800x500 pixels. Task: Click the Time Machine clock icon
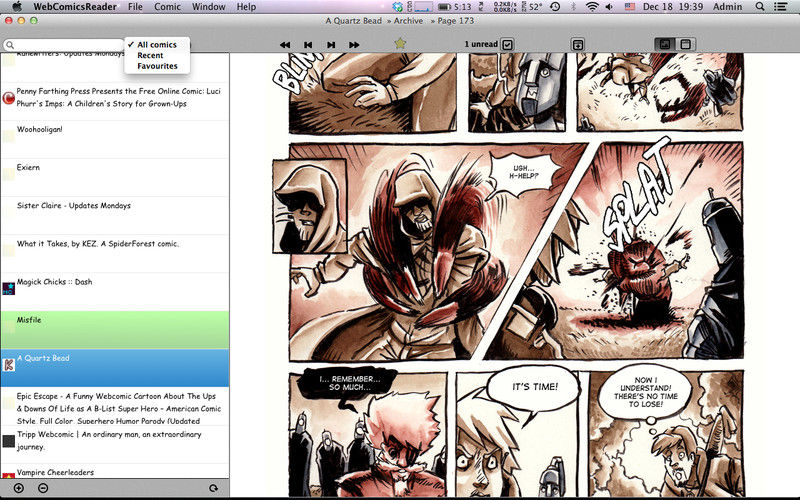[x=555, y=7]
